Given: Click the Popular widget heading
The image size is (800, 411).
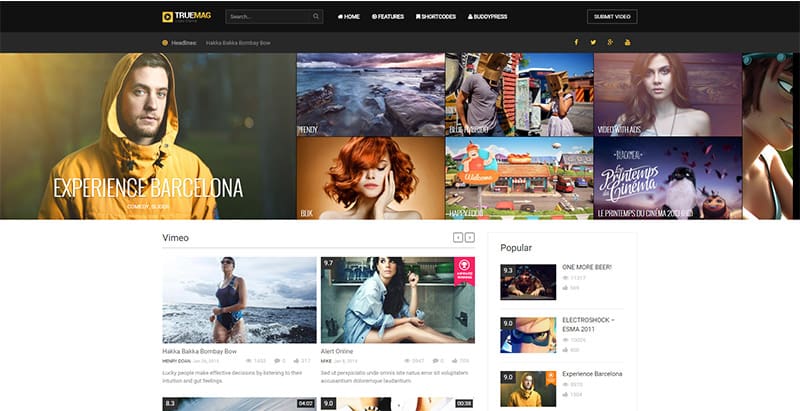Looking at the screenshot, I should [x=516, y=248].
